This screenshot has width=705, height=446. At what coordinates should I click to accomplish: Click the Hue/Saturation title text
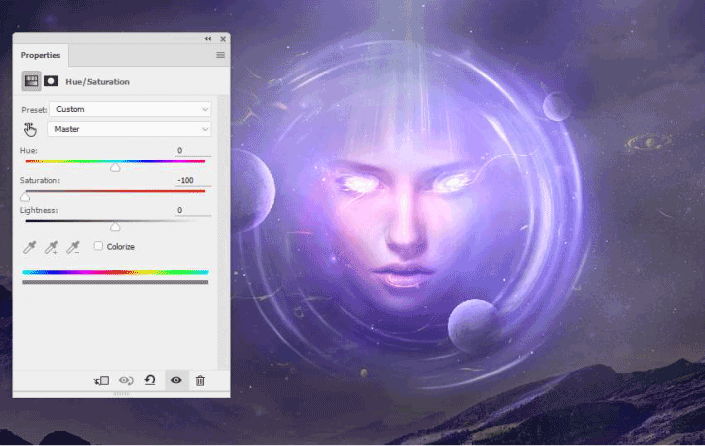pyautogui.click(x=98, y=82)
